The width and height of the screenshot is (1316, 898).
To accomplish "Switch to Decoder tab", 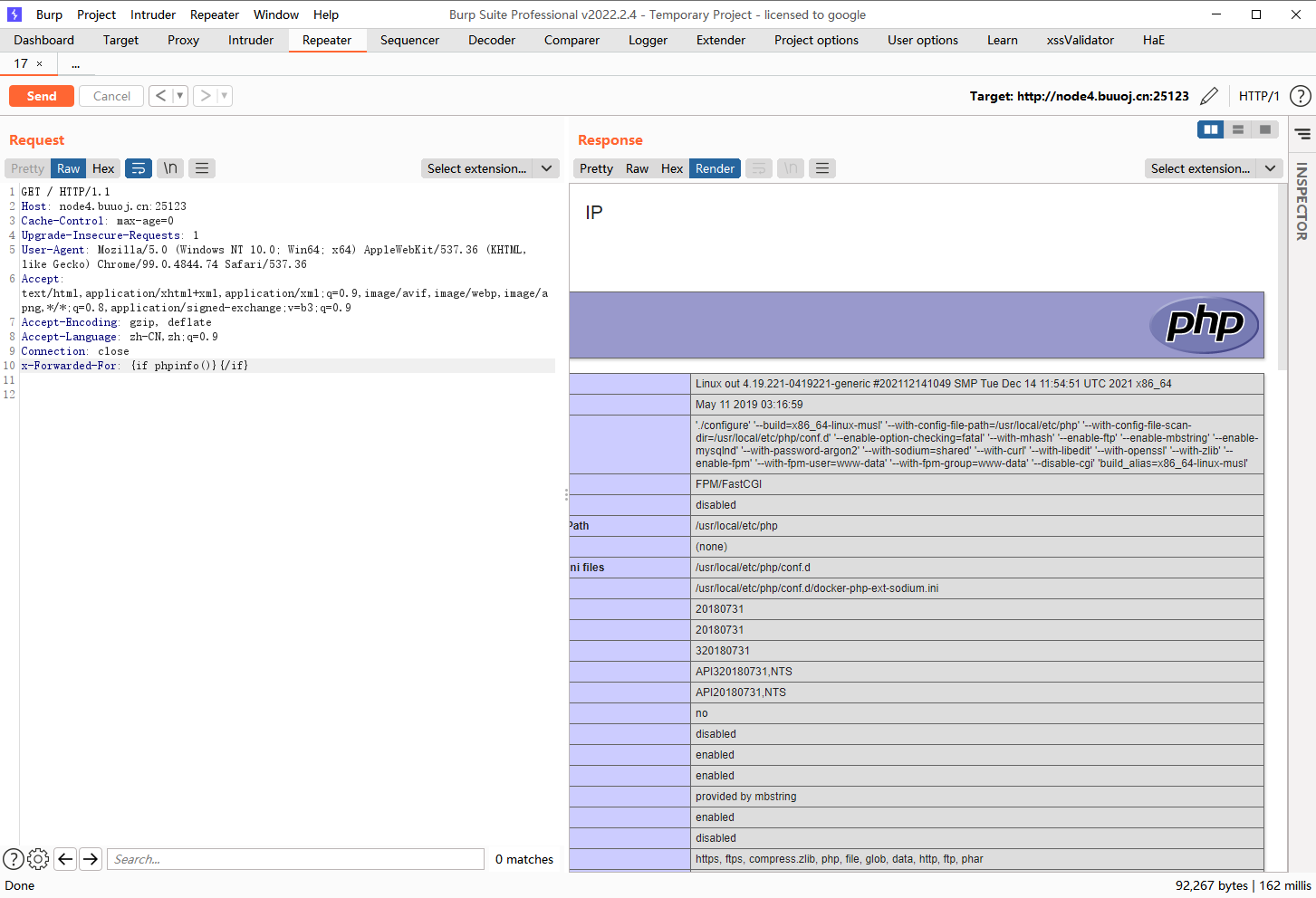I will tap(492, 40).
